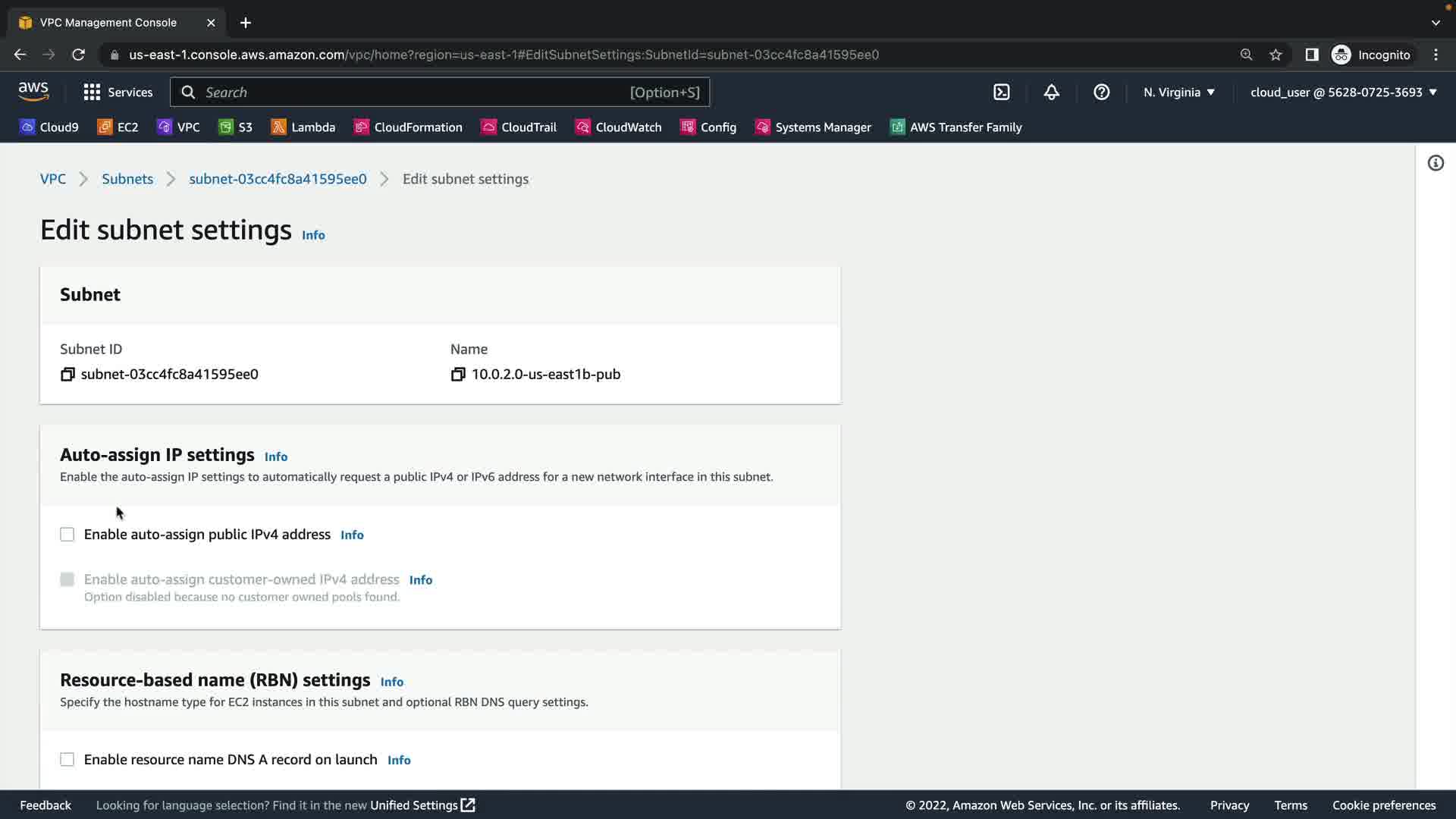Copy the Subnet ID value
Viewport: 1456px width, 819px height.
[x=67, y=375]
